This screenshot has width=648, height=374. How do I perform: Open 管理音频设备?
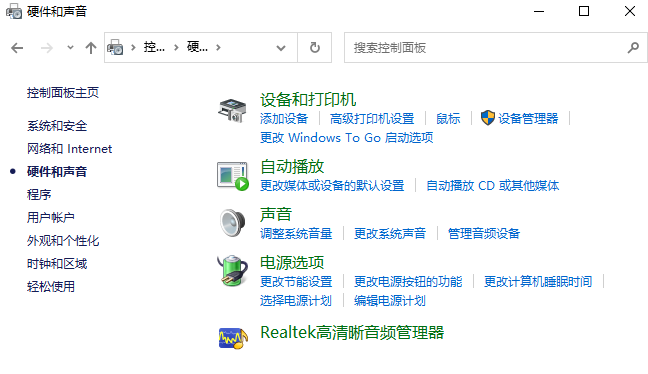(x=484, y=233)
